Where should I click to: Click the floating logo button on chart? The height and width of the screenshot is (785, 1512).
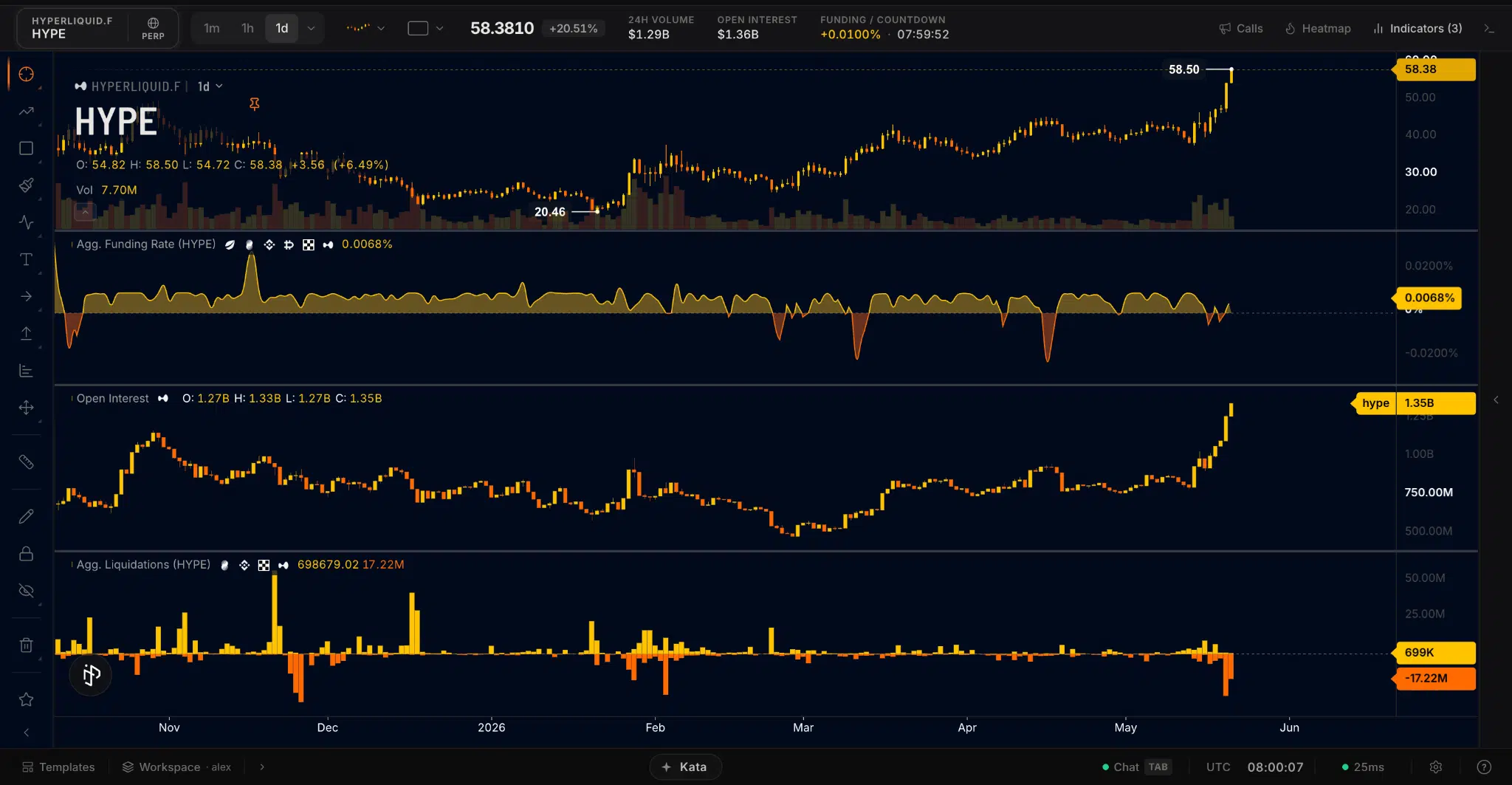click(91, 675)
